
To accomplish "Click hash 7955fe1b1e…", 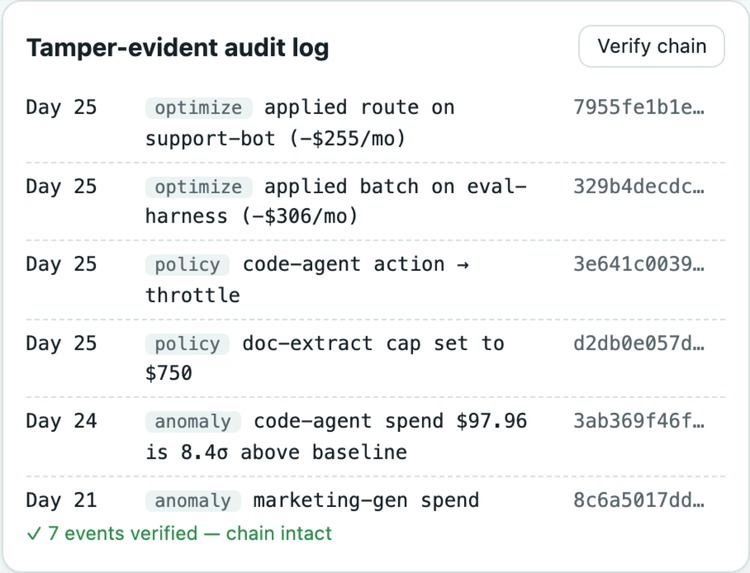I will point(639,107).
